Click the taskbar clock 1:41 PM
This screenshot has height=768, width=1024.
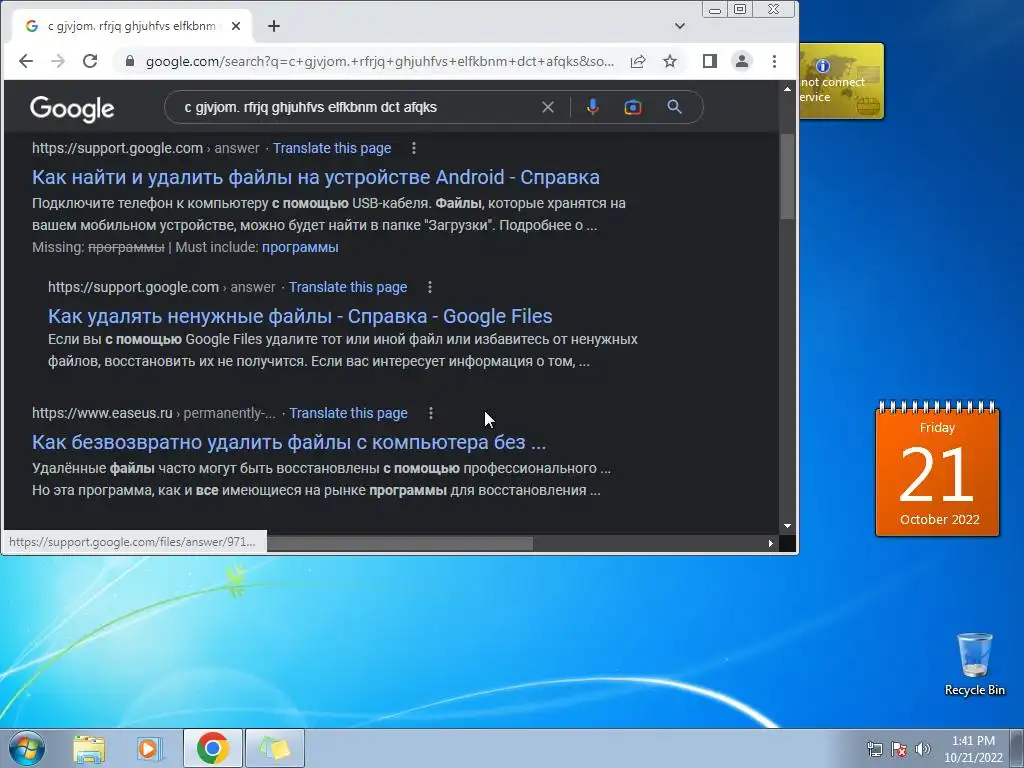[x=973, y=749]
